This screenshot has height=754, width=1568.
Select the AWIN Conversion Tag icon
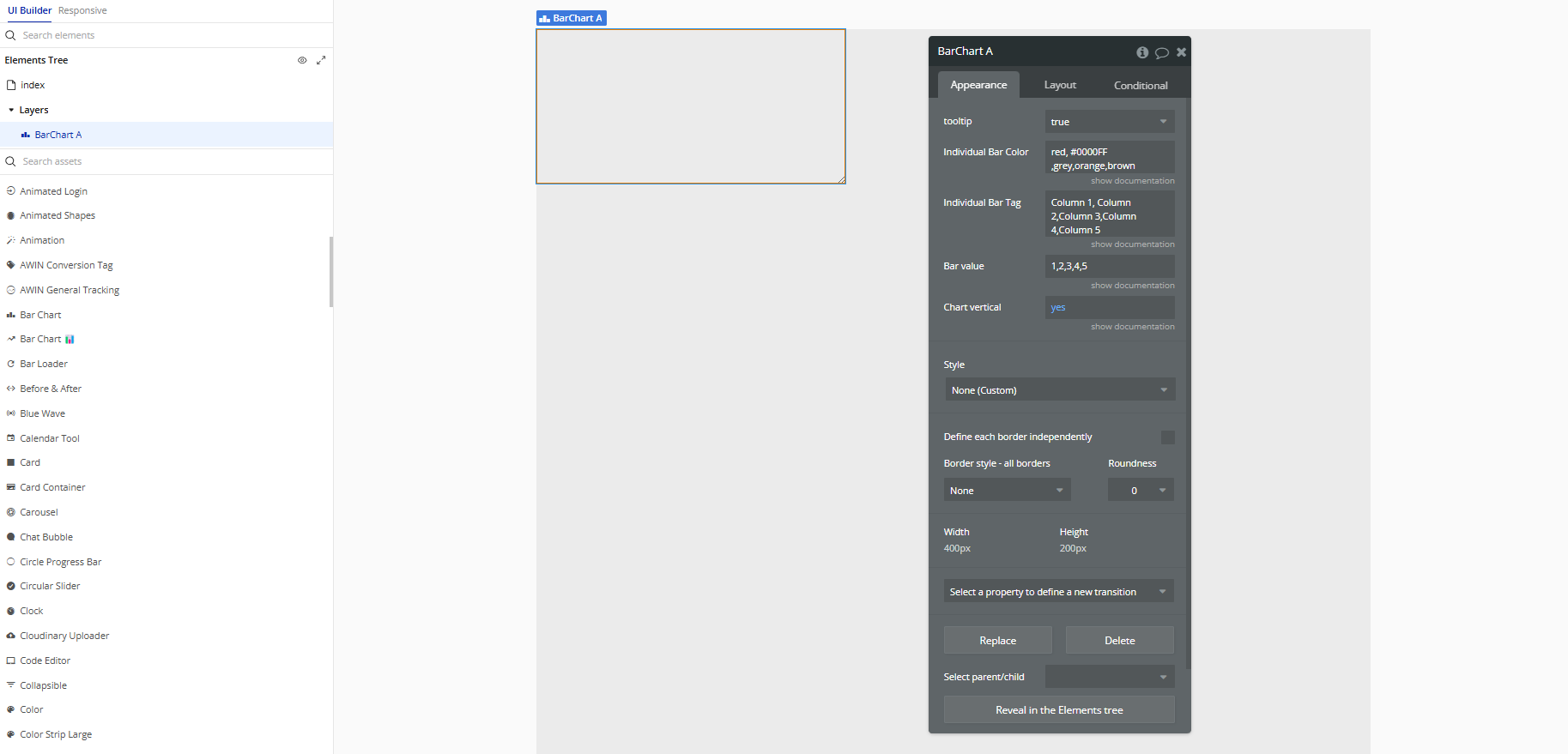[11, 265]
